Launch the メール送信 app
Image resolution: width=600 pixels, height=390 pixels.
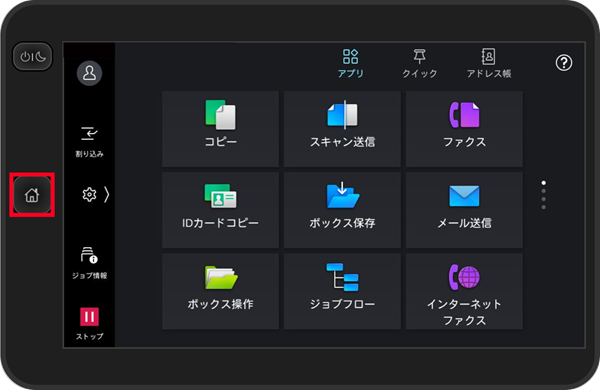464,210
